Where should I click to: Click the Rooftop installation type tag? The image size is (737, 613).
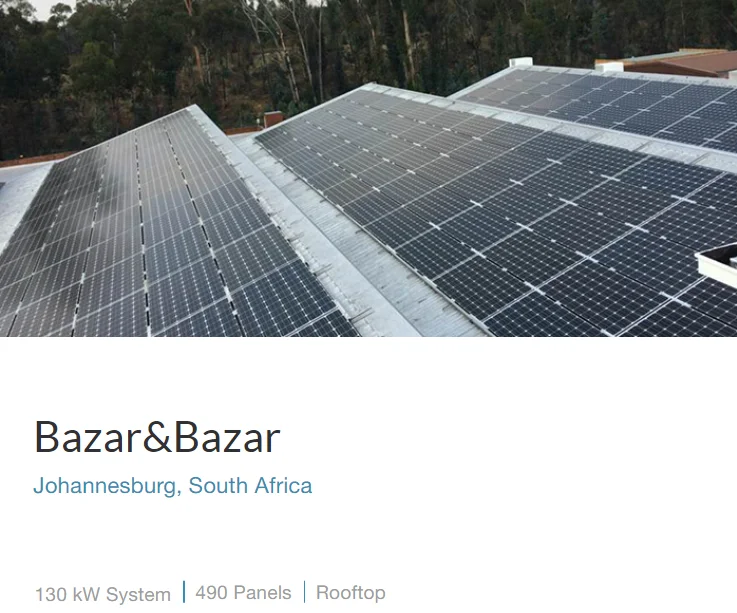(x=351, y=593)
